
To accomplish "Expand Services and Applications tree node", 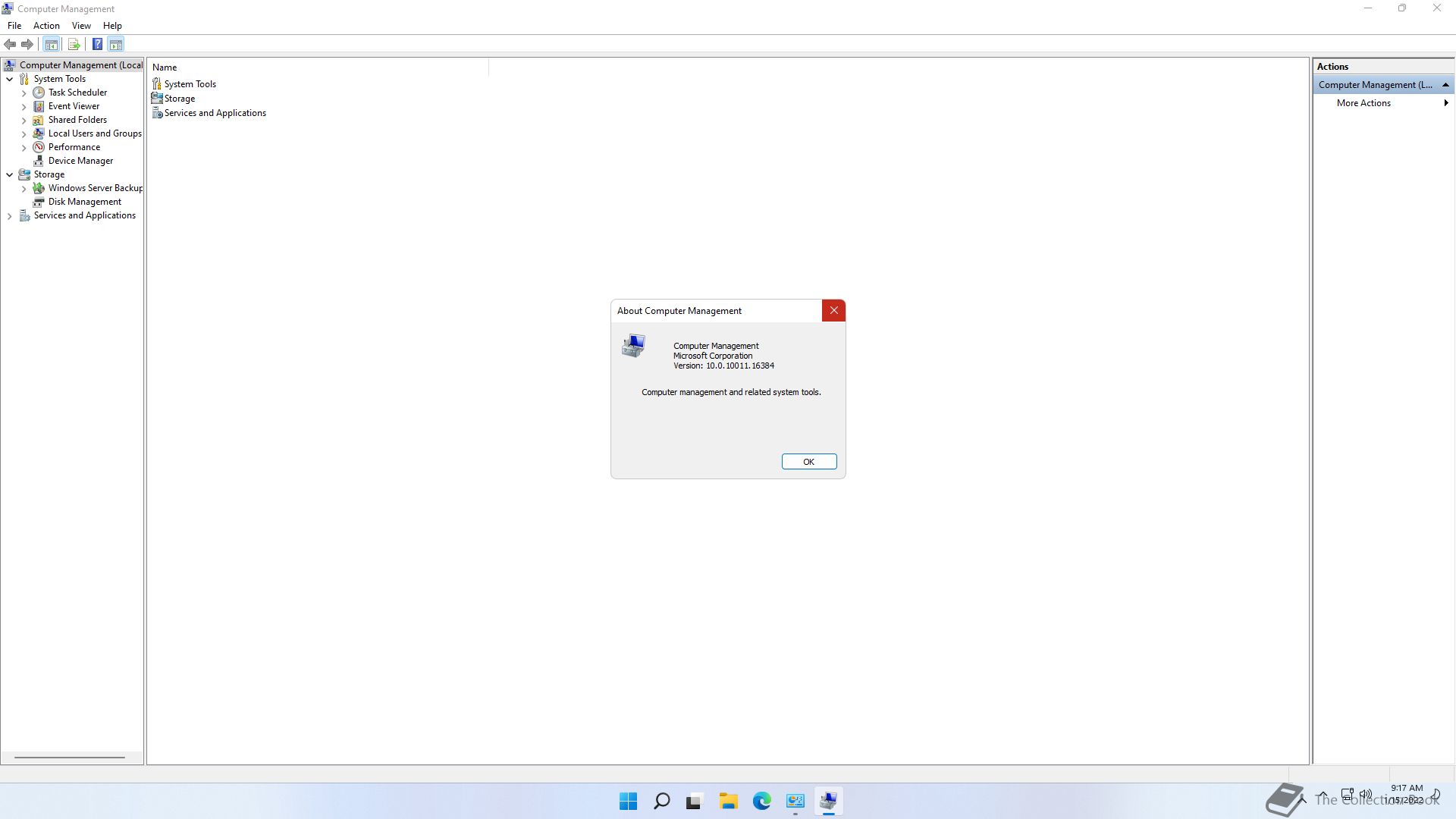I will point(9,215).
